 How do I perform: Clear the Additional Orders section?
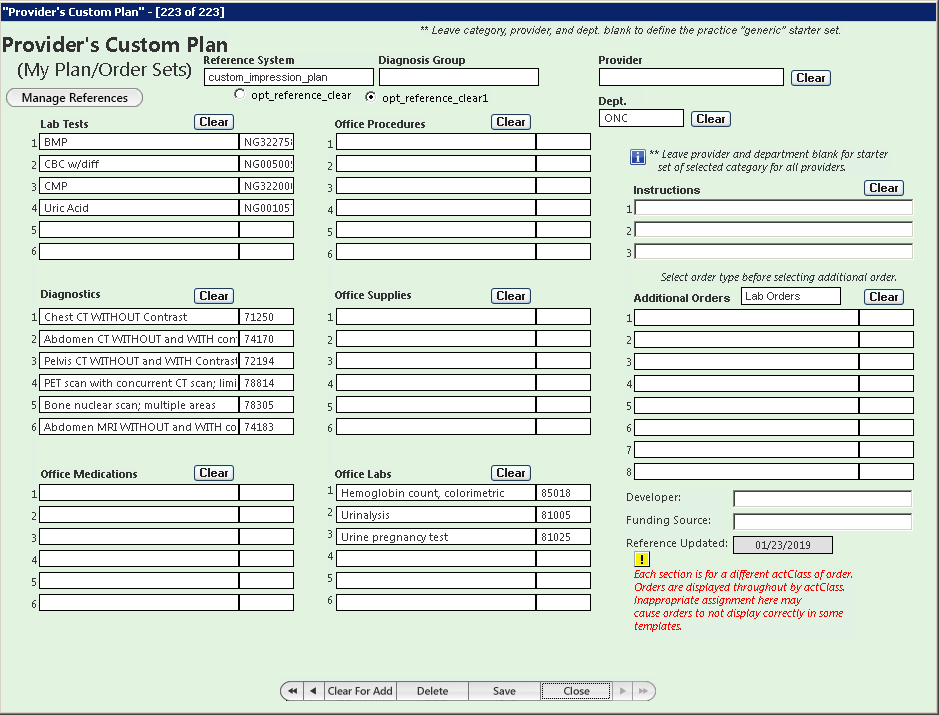coord(884,297)
